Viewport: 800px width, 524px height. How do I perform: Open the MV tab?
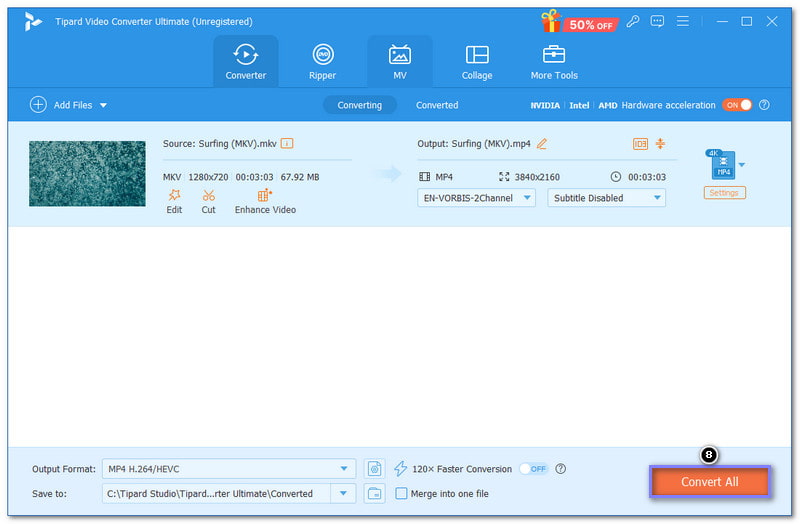click(x=399, y=61)
